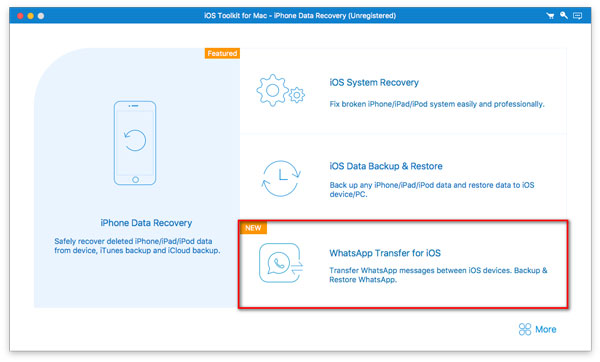Click 'Transfer WhatsApp messages between iOS devices' text
This screenshot has height=362, width=600.
click(438, 275)
